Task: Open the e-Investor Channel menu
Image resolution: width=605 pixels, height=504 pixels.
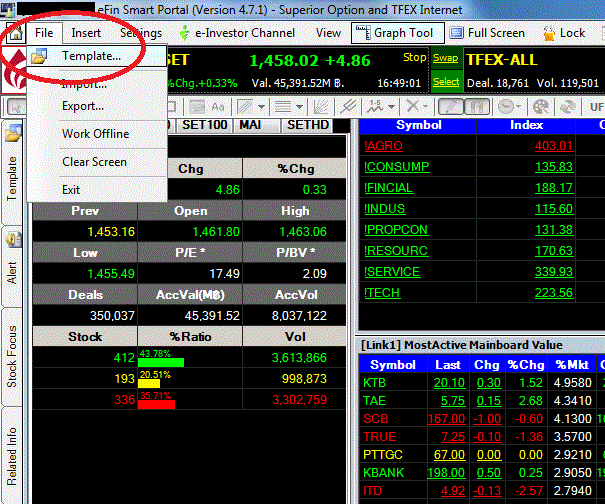Action: click(237, 33)
